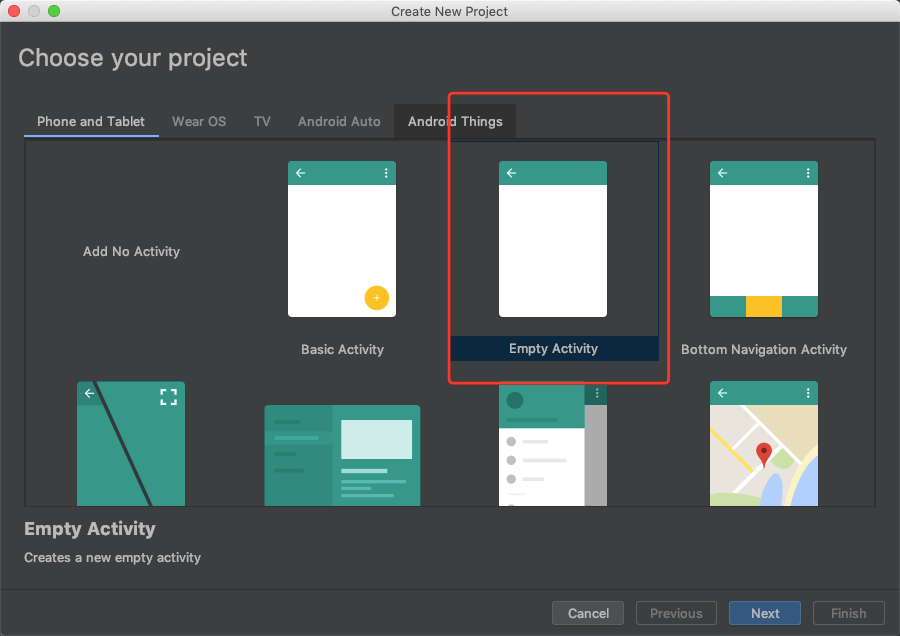Click the back arrow in fullscreen template preview
The image size is (900, 636).
click(x=90, y=393)
